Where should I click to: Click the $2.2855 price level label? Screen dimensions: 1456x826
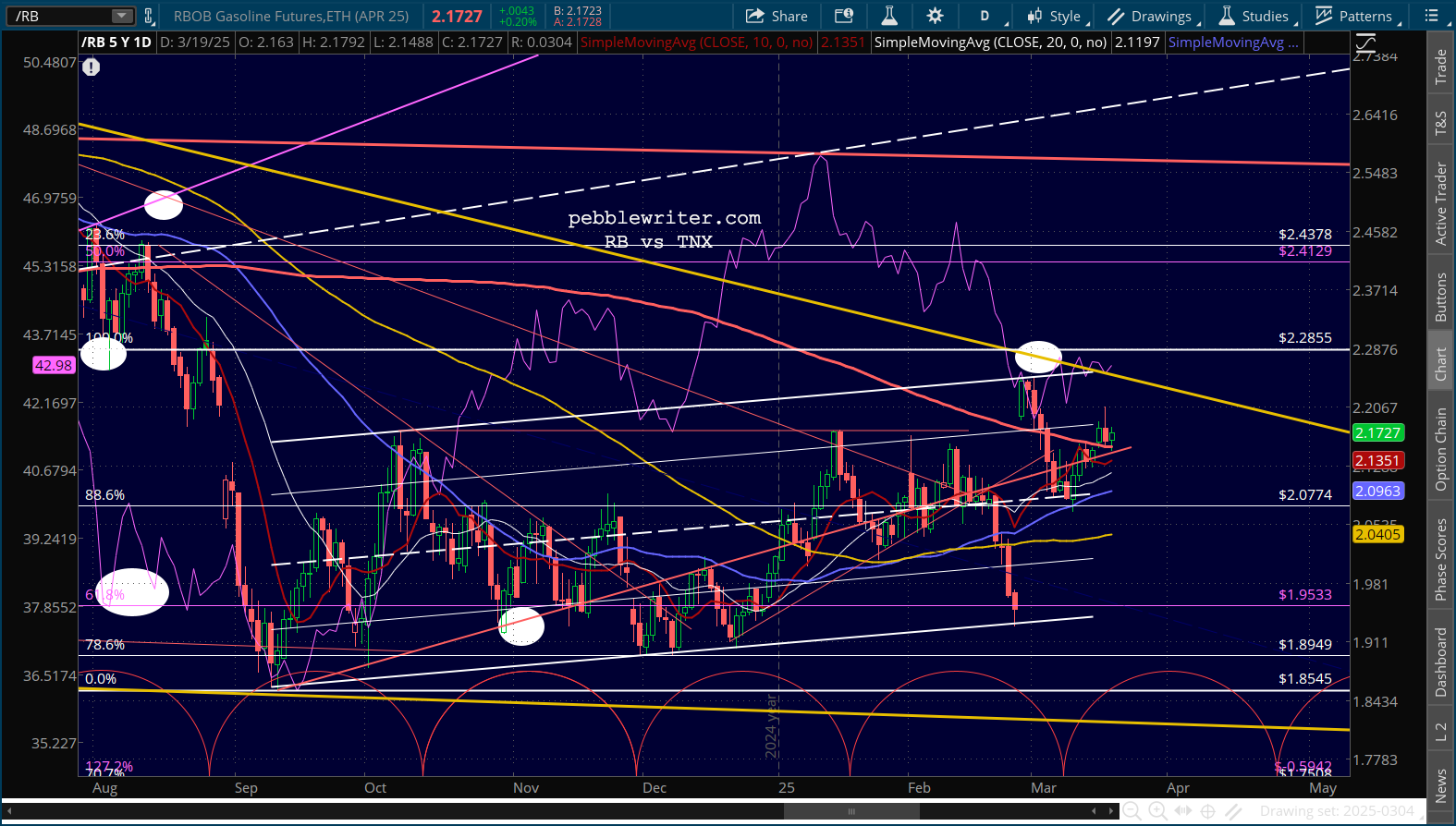click(x=1305, y=338)
